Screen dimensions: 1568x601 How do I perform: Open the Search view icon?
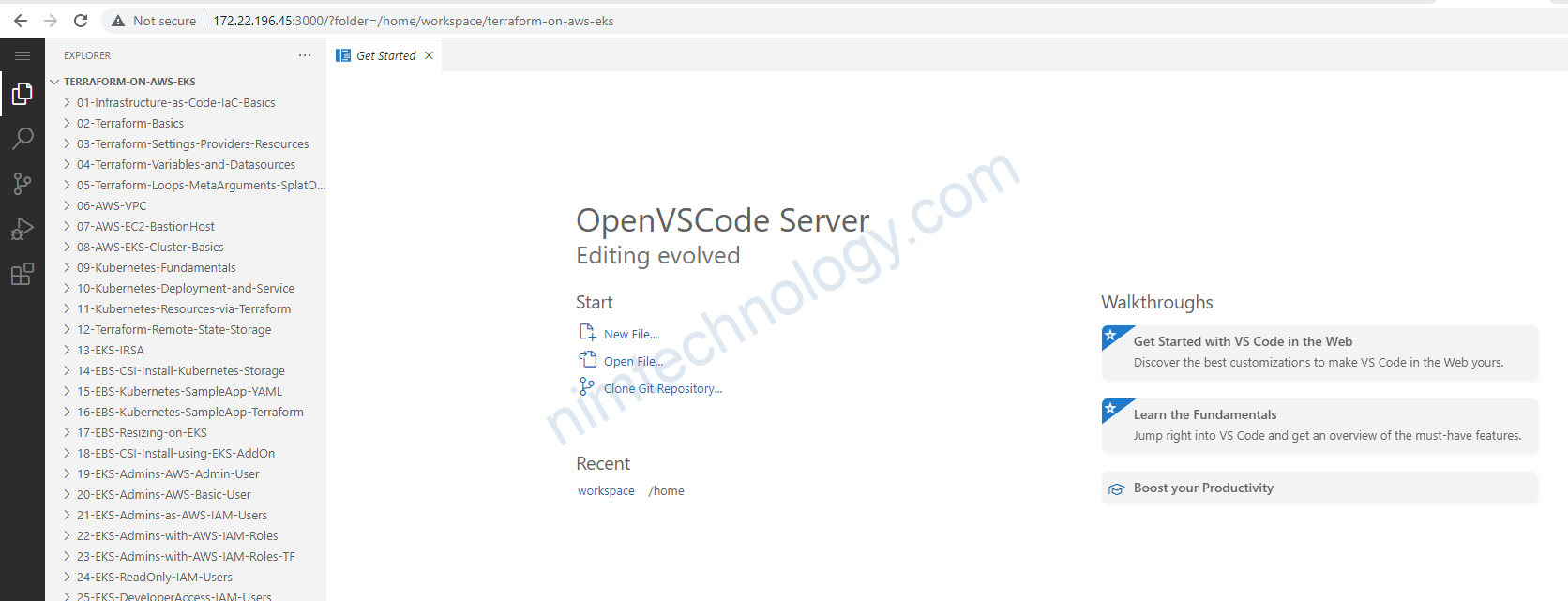[23, 139]
